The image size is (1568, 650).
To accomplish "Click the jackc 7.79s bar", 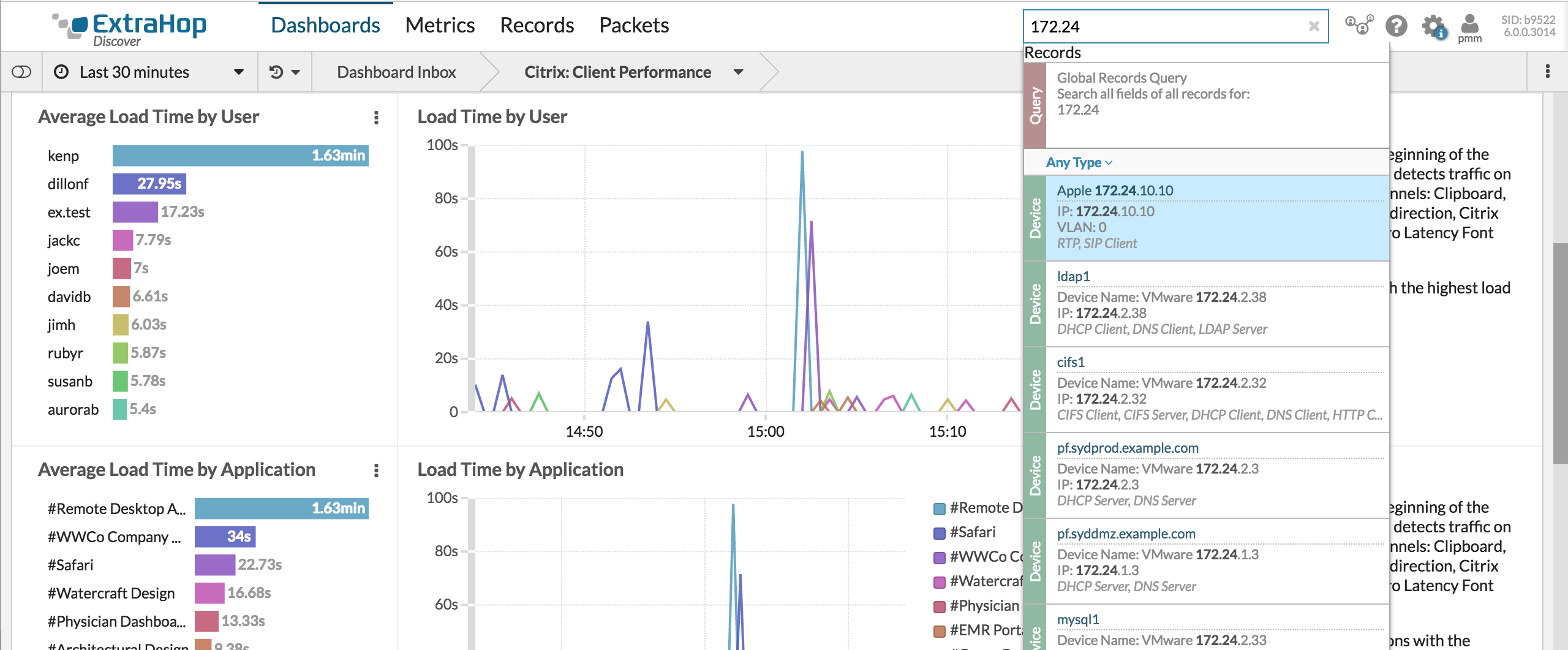I will click(123, 240).
